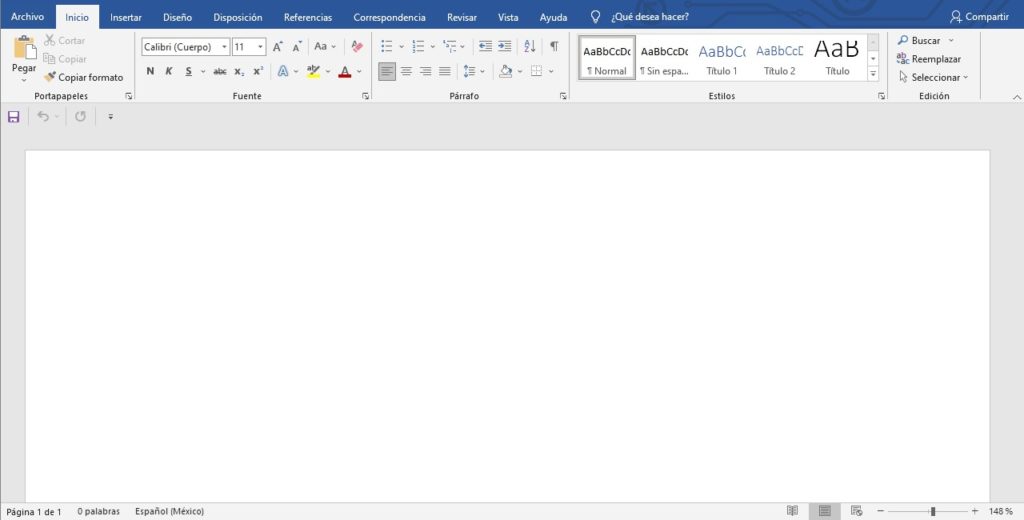
Task: Click the grow font size icon
Action: coord(278,47)
